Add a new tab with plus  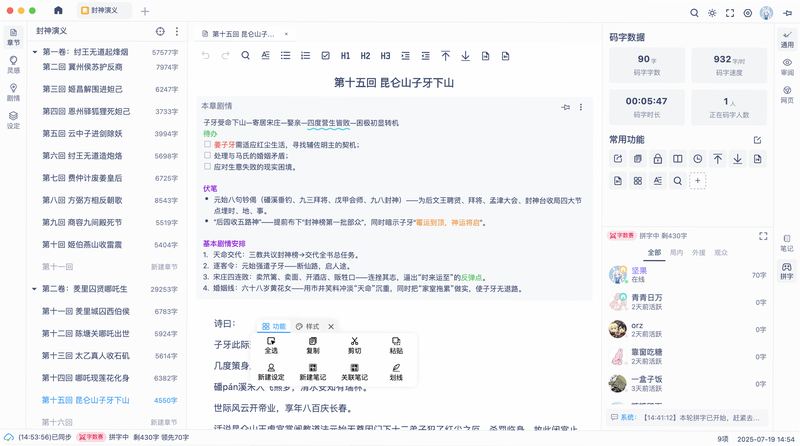(x=145, y=11)
